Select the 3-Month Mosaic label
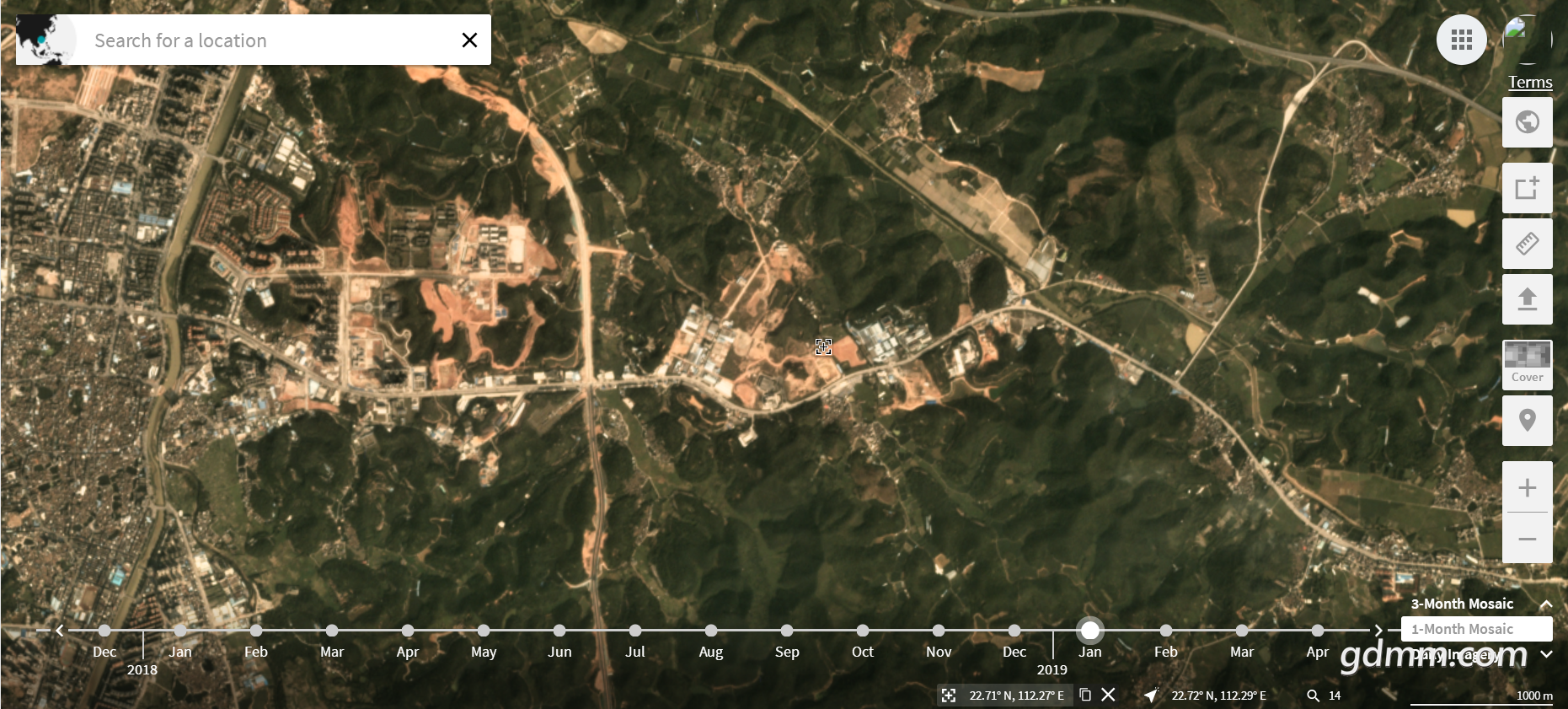Screen dimensions: 1568x709 [x=1462, y=604]
